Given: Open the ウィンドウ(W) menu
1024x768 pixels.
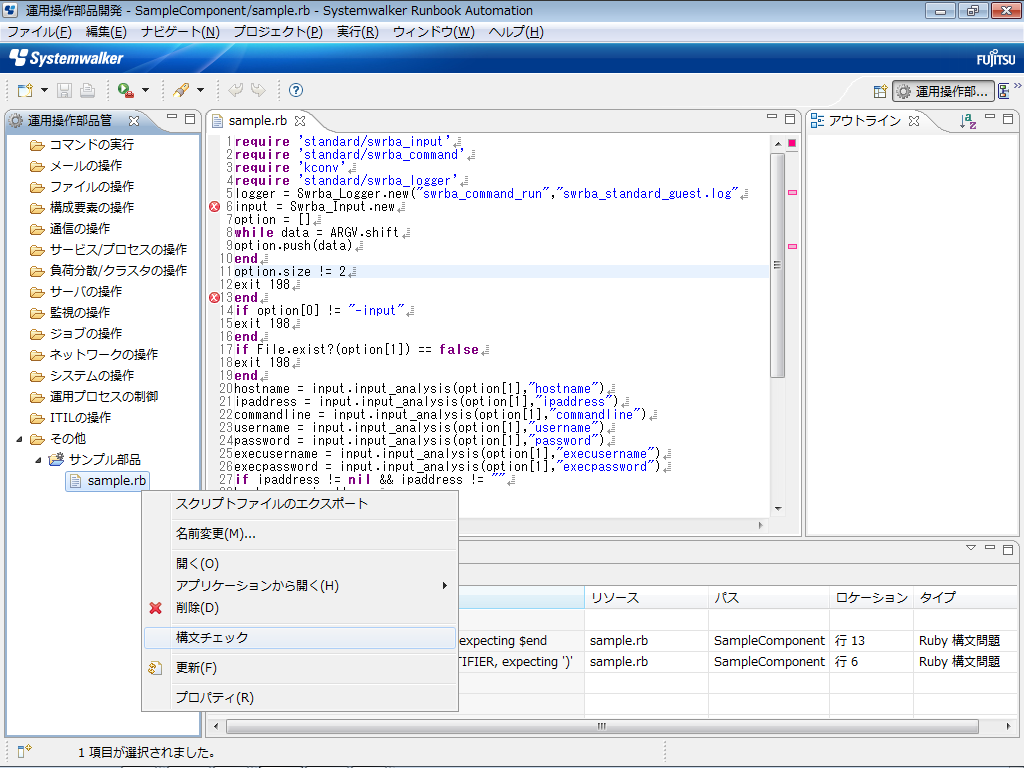Looking at the screenshot, I should point(434,32).
